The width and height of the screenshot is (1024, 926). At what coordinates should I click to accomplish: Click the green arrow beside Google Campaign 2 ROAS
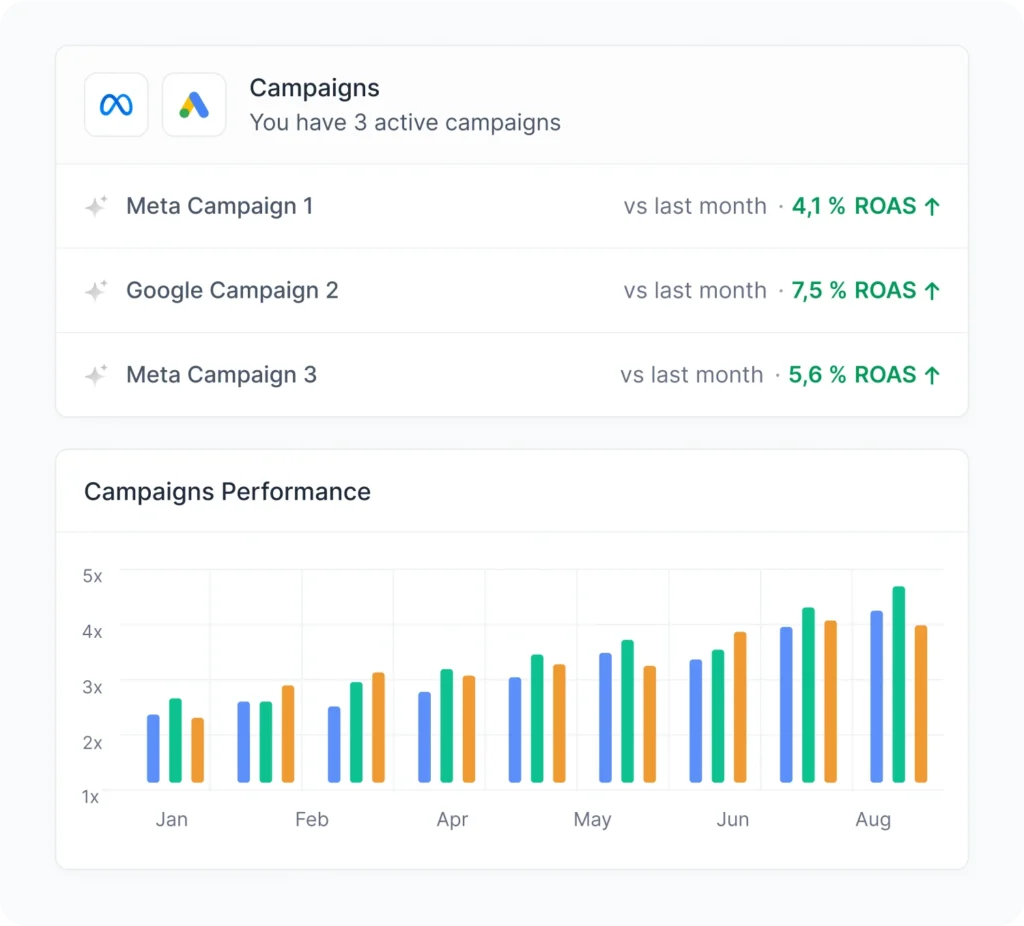(933, 290)
